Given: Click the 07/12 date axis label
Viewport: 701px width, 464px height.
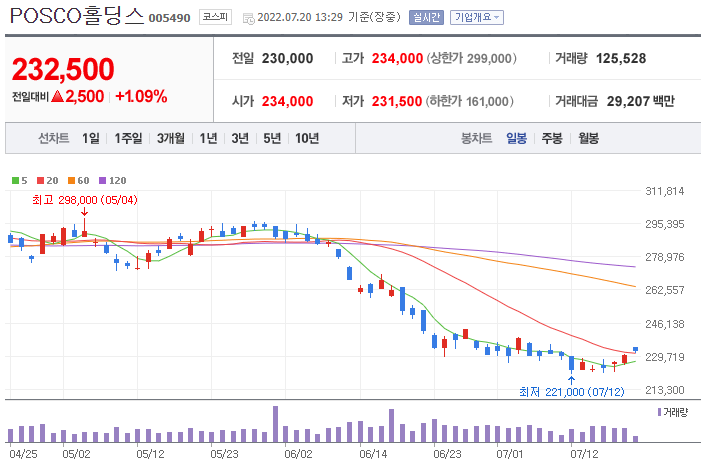Looking at the screenshot, I should (584, 454).
